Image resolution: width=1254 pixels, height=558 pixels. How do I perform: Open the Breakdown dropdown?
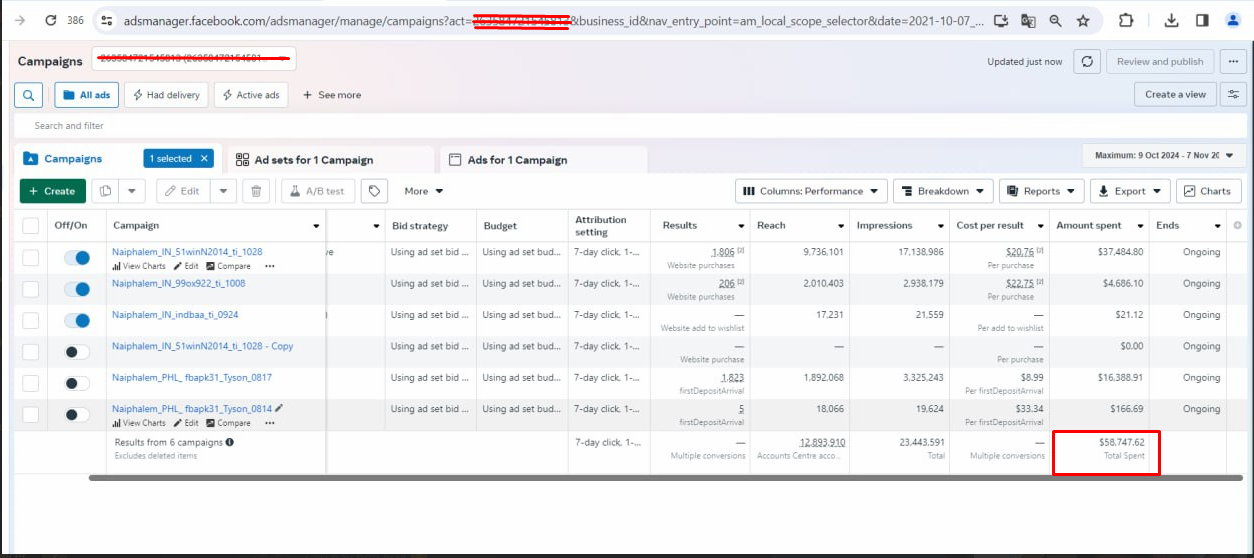coord(943,191)
